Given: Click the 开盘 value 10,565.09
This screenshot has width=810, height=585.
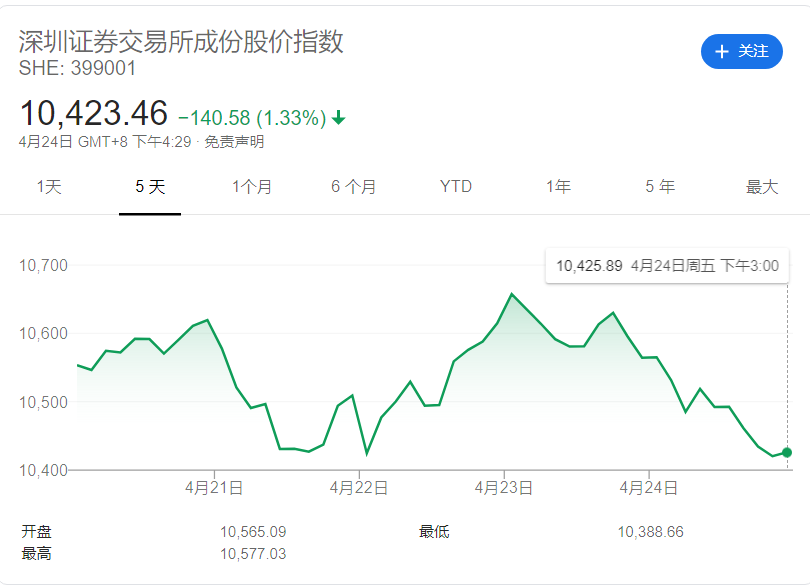Looking at the screenshot, I should (253, 532).
